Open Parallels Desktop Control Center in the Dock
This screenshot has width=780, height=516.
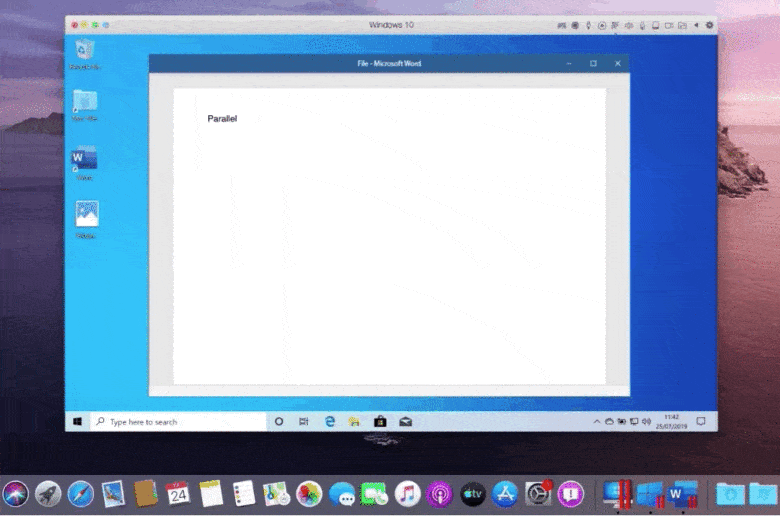(x=617, y=494)
